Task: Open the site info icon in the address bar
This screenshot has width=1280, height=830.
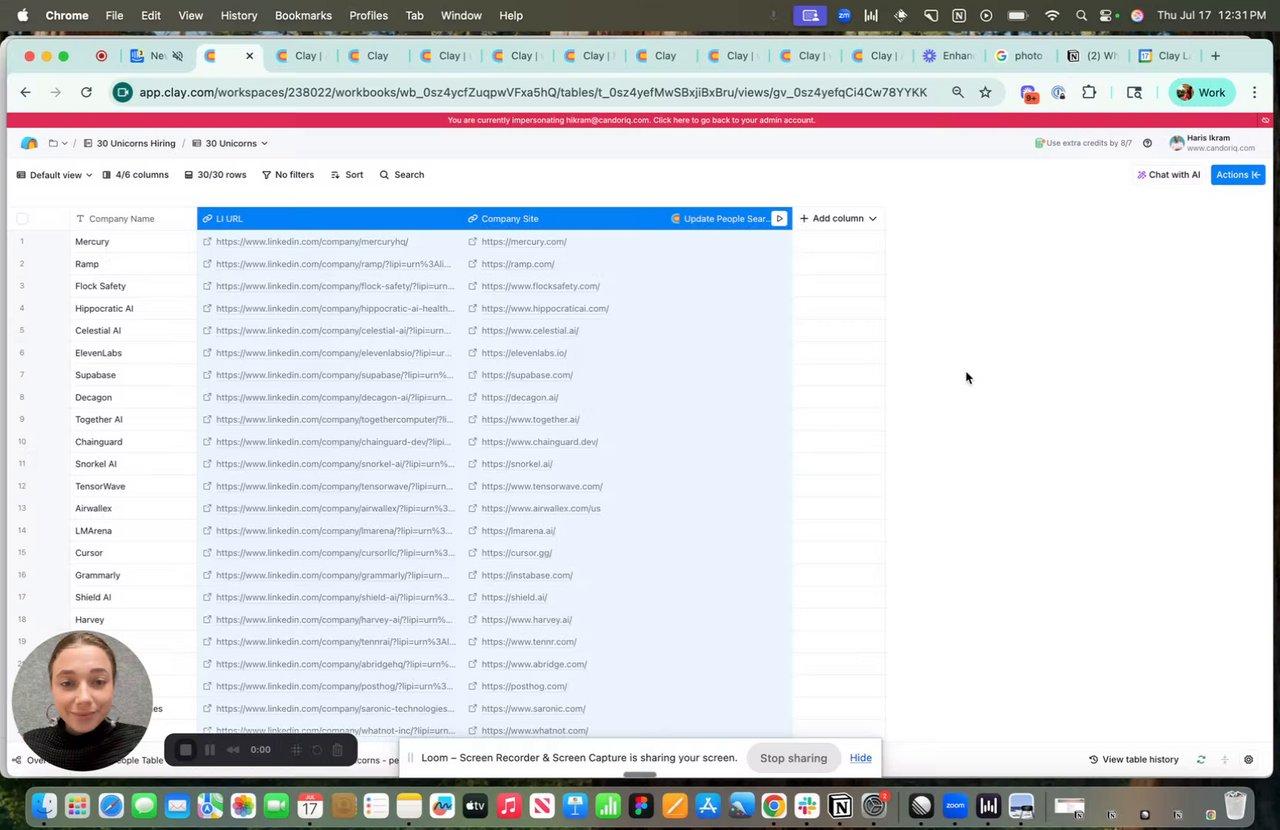Action: [x=122, y=92]
